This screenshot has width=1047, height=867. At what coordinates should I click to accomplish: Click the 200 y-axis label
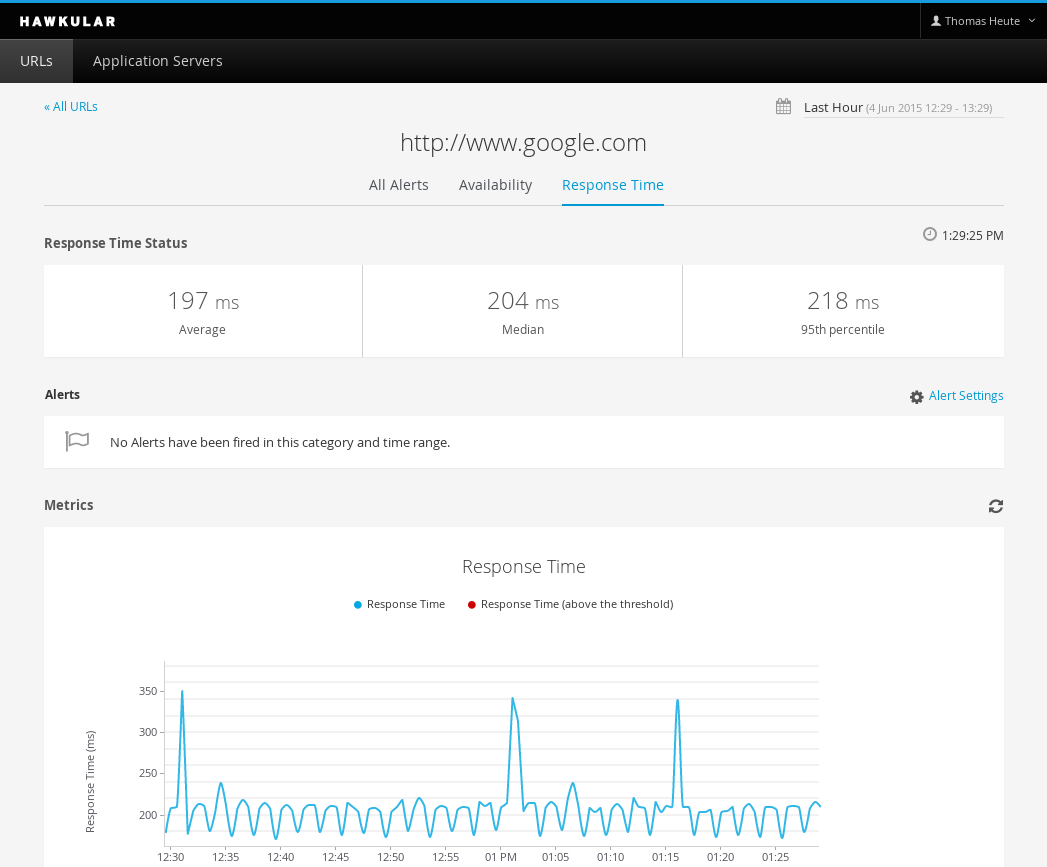(148, 815)
